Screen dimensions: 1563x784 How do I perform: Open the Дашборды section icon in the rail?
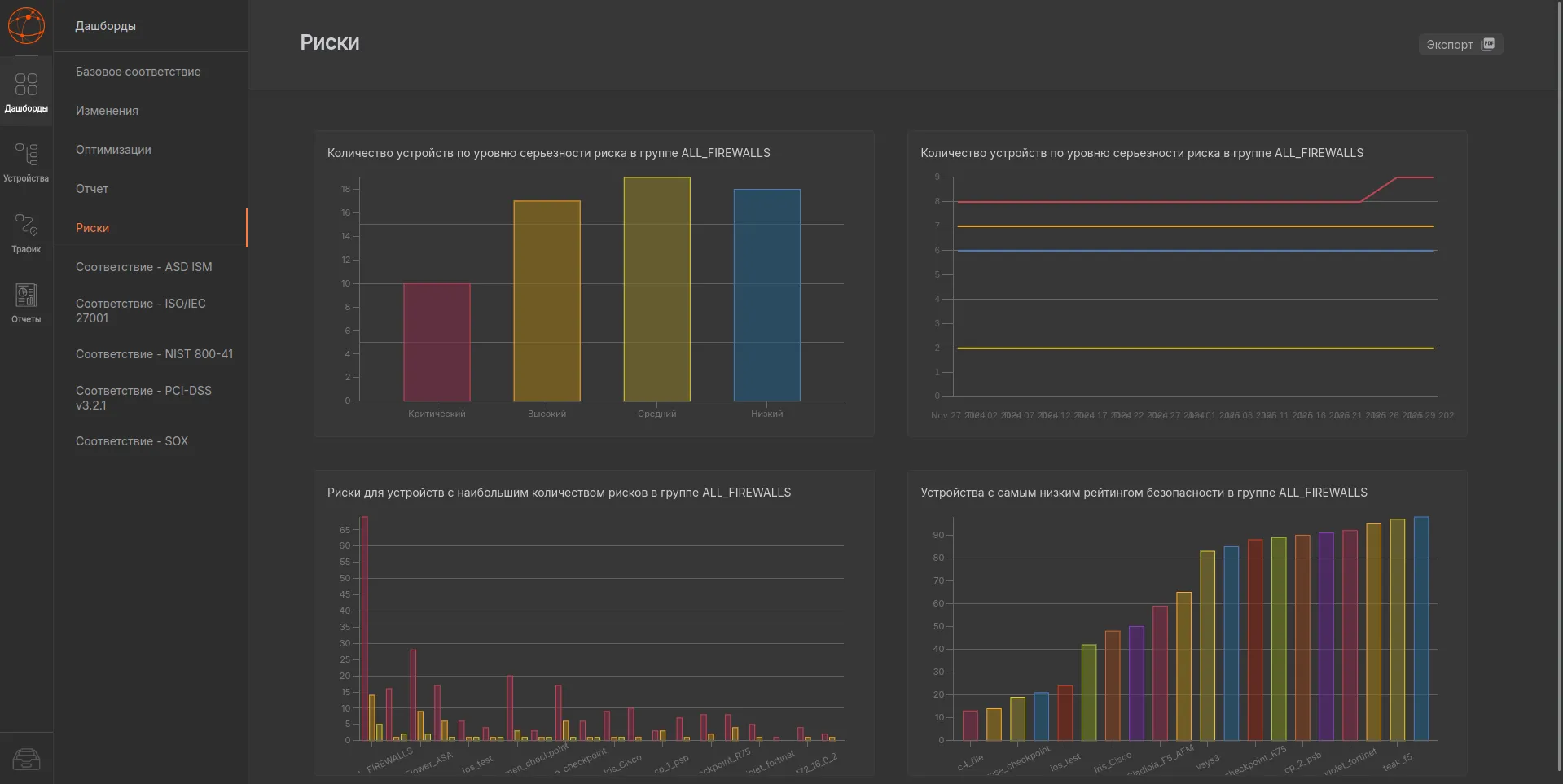click(26, 92)
